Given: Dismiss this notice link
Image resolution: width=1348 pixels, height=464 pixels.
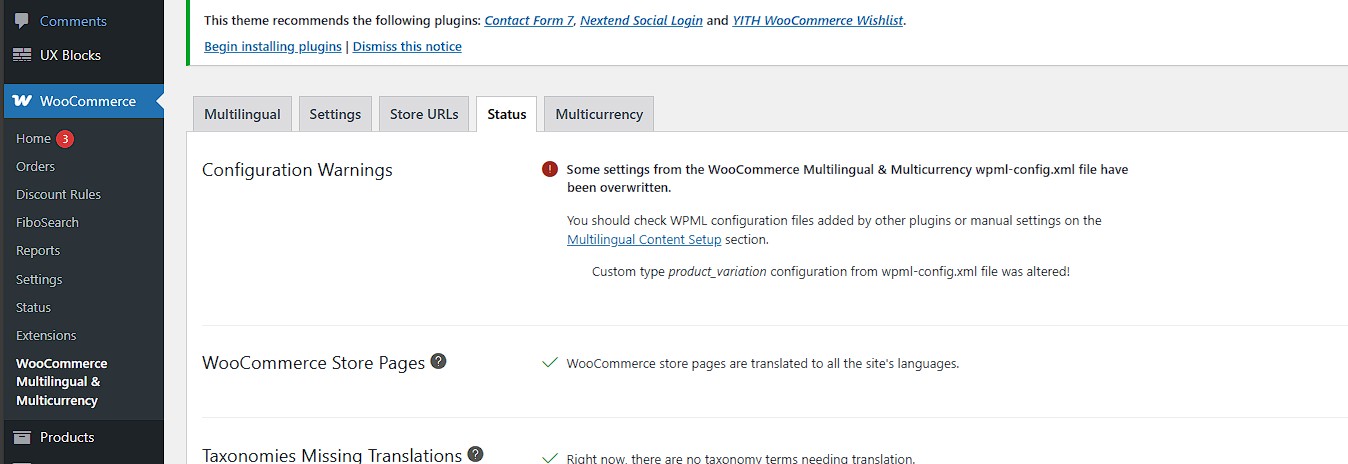Looking at the screenshot, I should pyautogui.click(x=407, y=46).
